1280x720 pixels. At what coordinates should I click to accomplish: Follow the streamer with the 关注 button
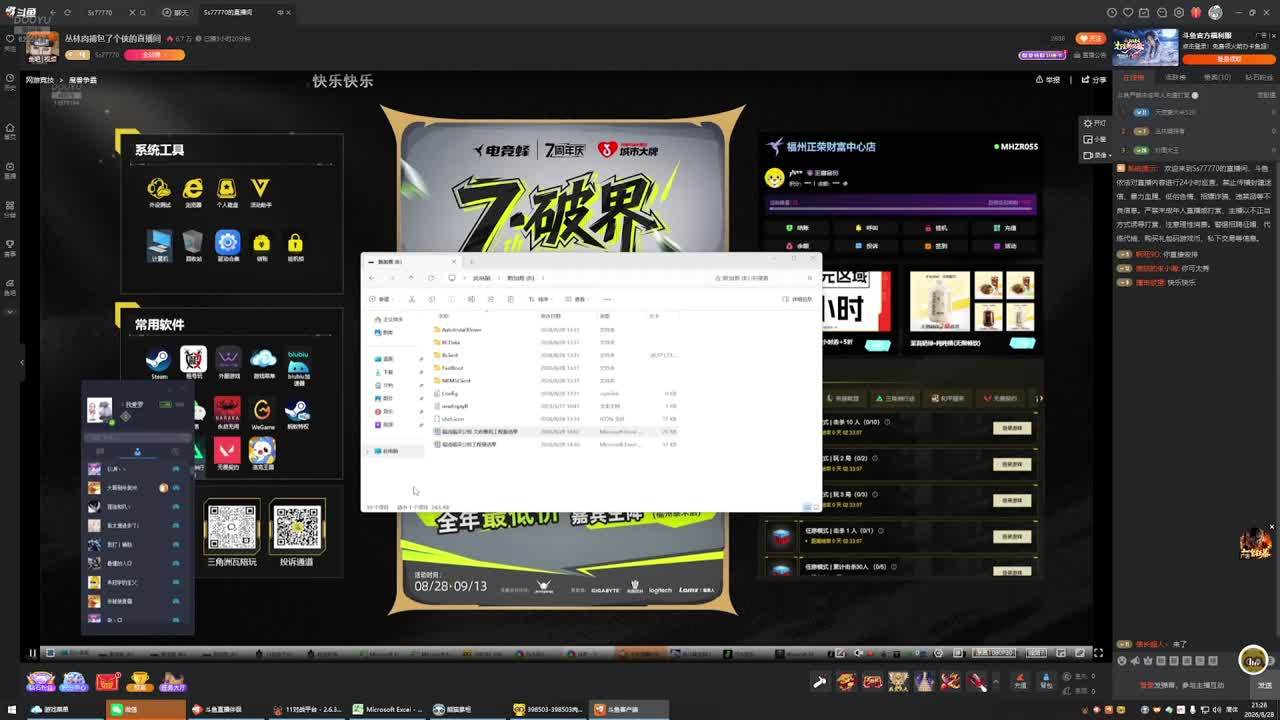[1091, 38]
